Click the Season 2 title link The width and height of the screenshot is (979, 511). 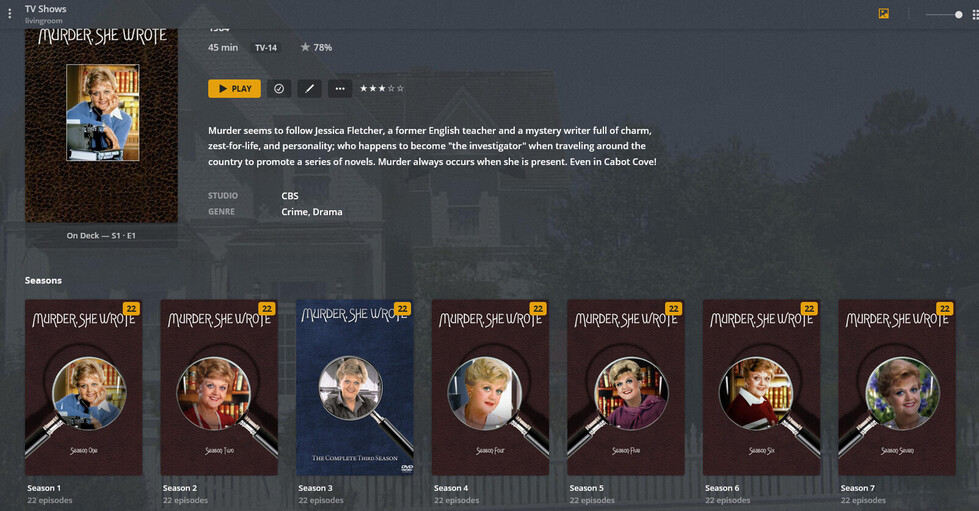tap(180, 488)
